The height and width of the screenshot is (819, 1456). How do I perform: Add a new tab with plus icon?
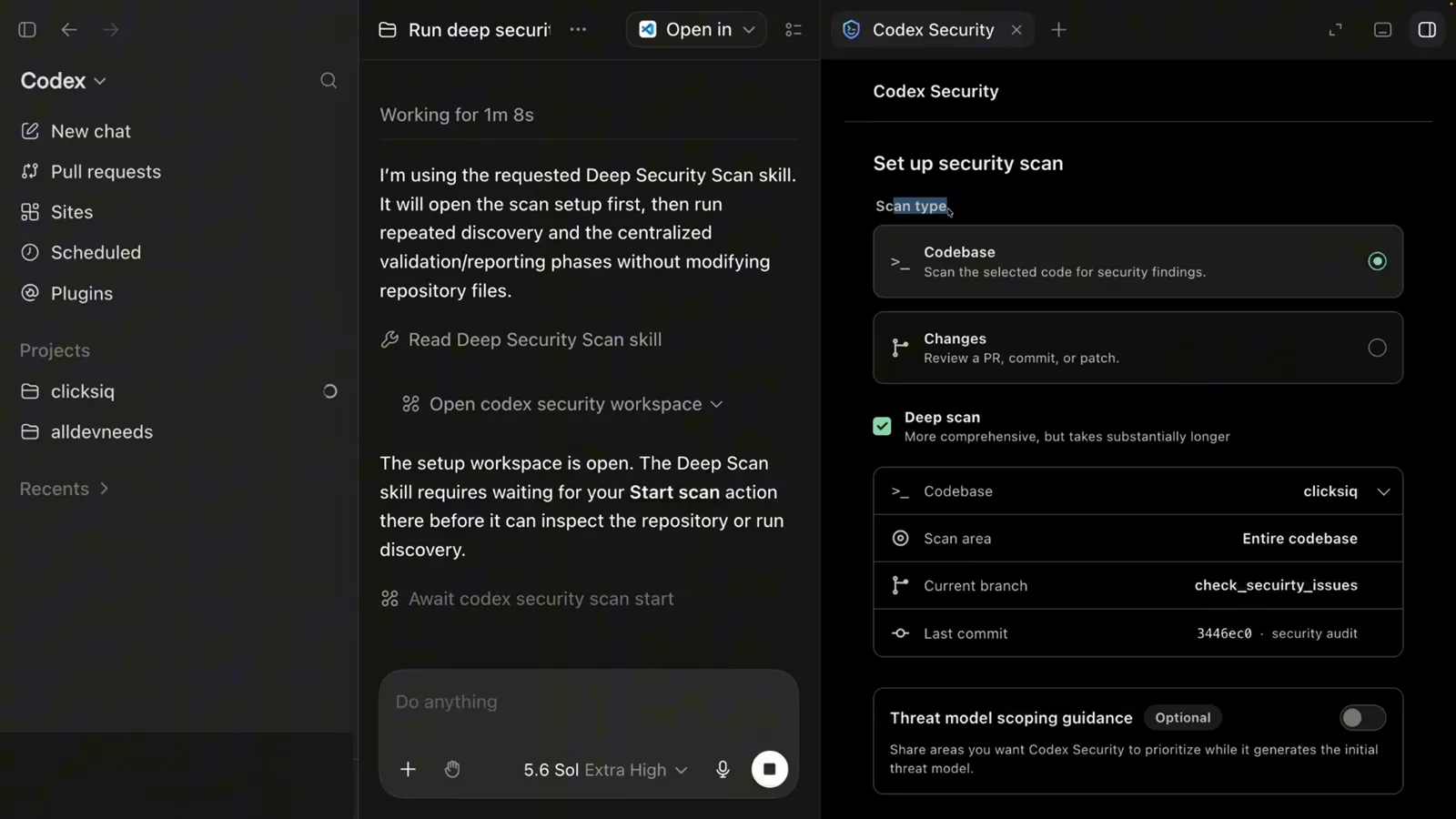click(1058, 30)
